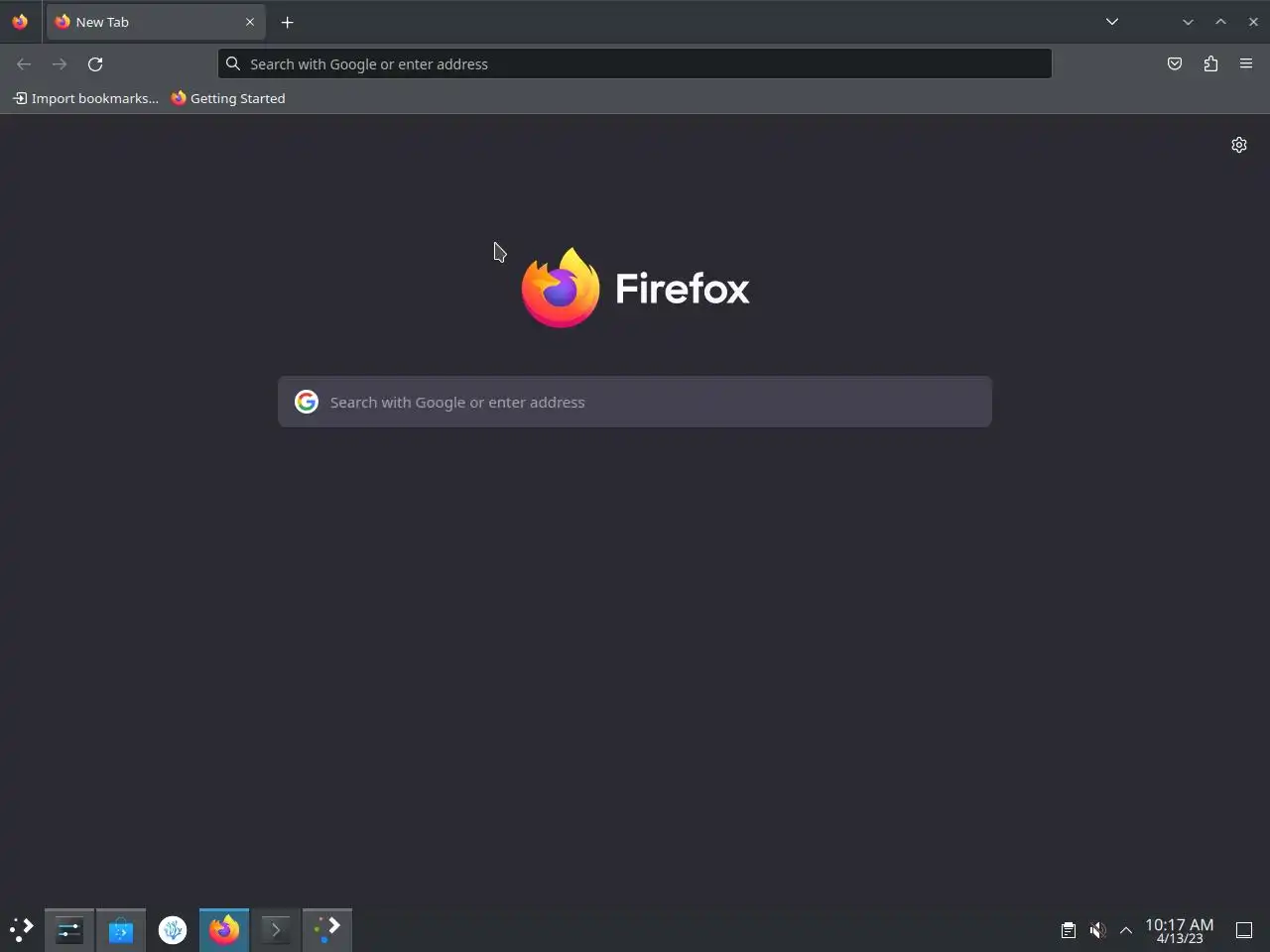Screen dimensions: 1270x952
Task: Close the New Tab tab
Action: coord(250,22)
